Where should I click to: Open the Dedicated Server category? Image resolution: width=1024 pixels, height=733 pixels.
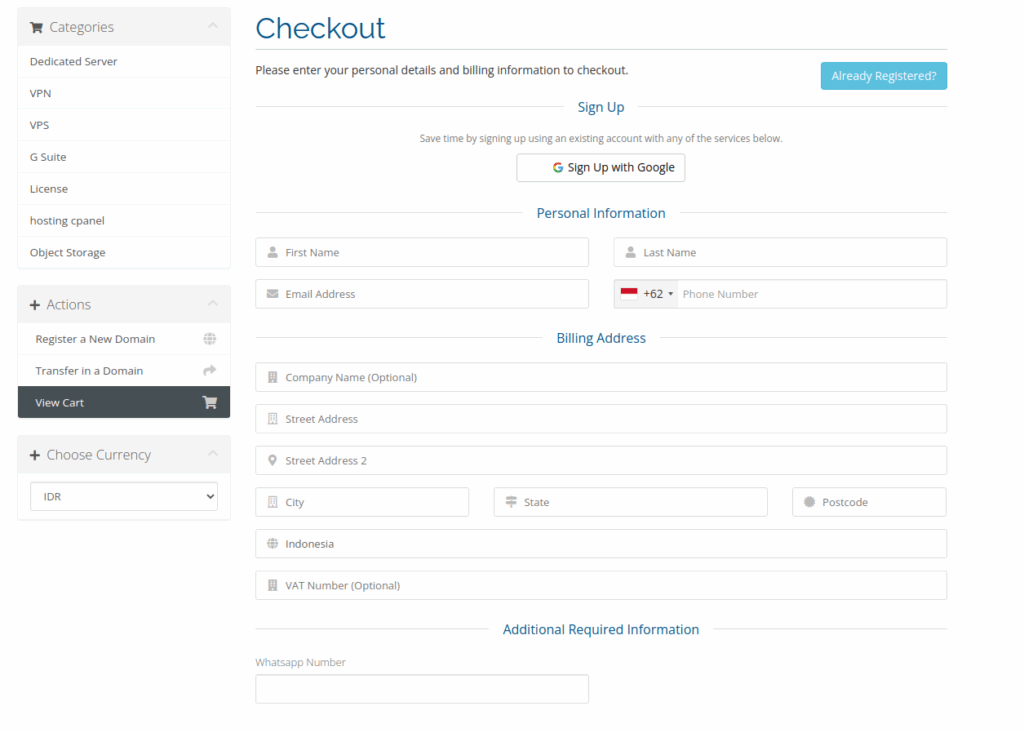point(124,61)
